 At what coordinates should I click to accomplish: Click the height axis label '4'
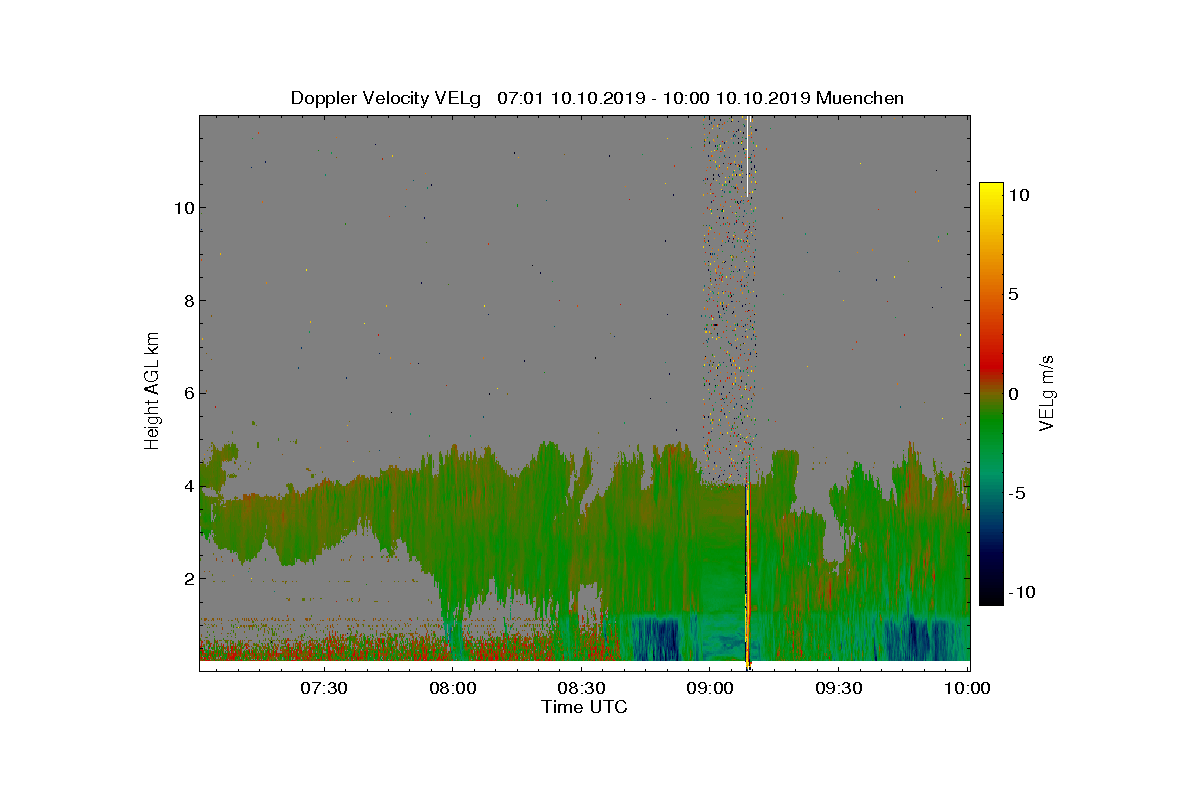pos(187,487)
